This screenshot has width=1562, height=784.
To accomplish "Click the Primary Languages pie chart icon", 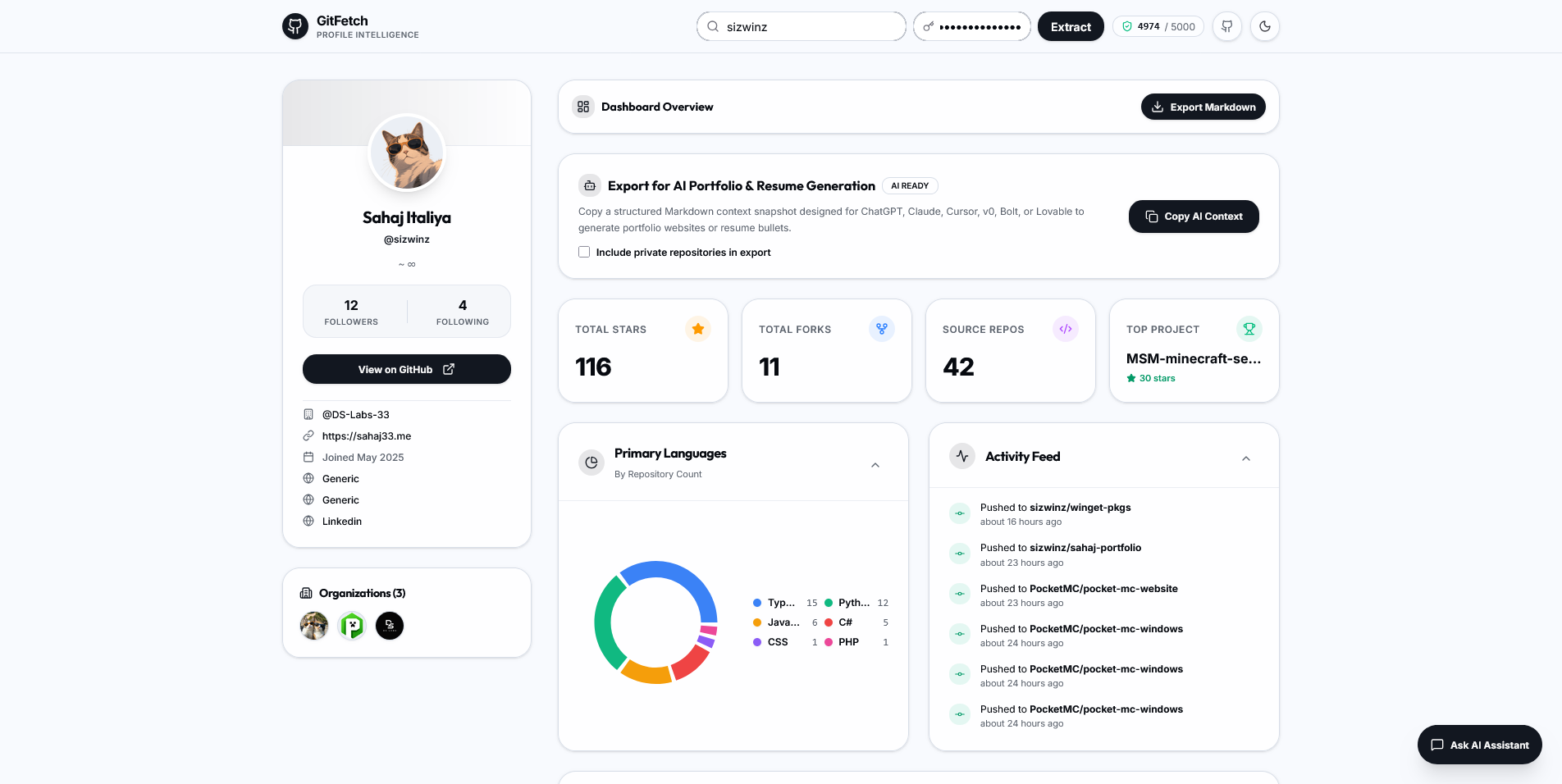I will (591, 463).
